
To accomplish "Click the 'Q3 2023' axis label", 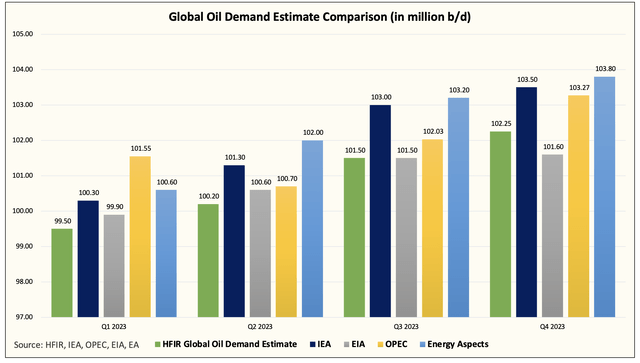I will [406, 327].
